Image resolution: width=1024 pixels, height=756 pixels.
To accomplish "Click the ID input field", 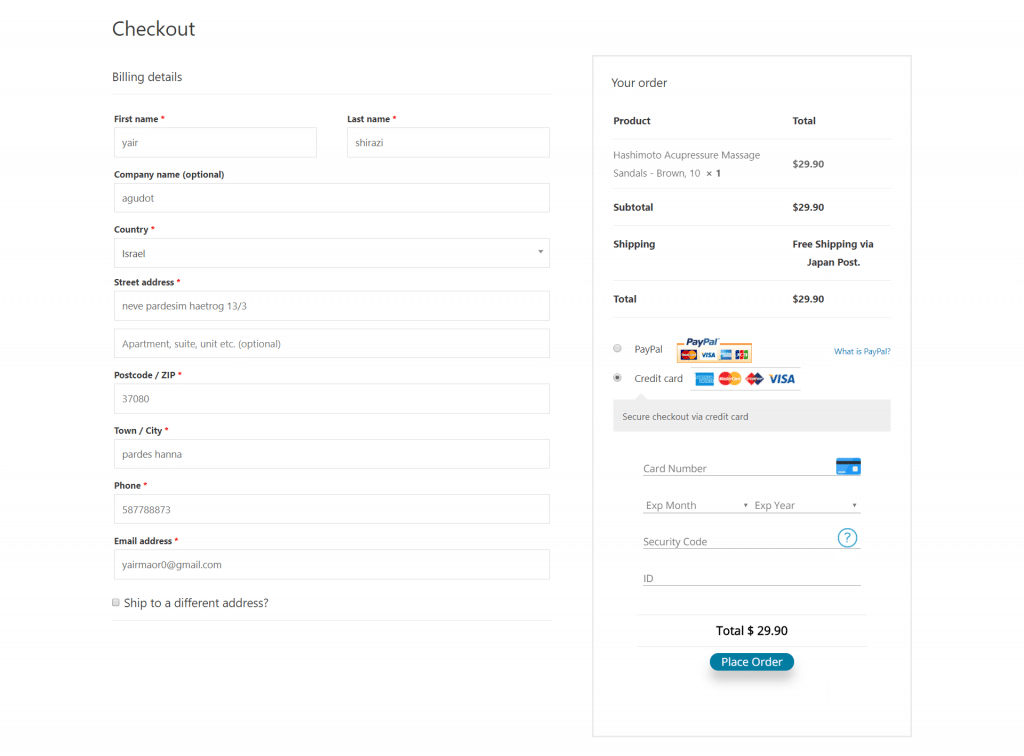I will (x=750, y=578).
